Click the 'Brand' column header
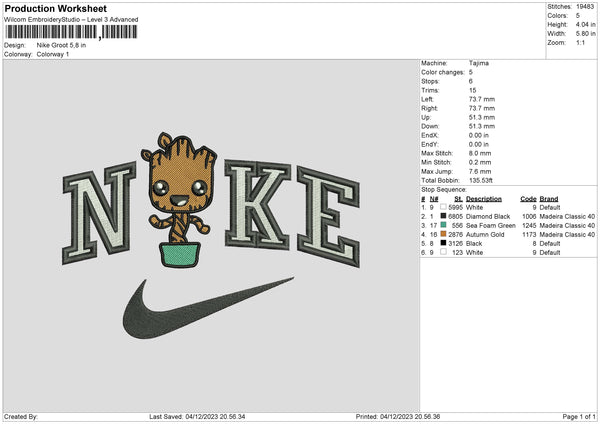Viewport: 600px width, 424px height. 549,199
